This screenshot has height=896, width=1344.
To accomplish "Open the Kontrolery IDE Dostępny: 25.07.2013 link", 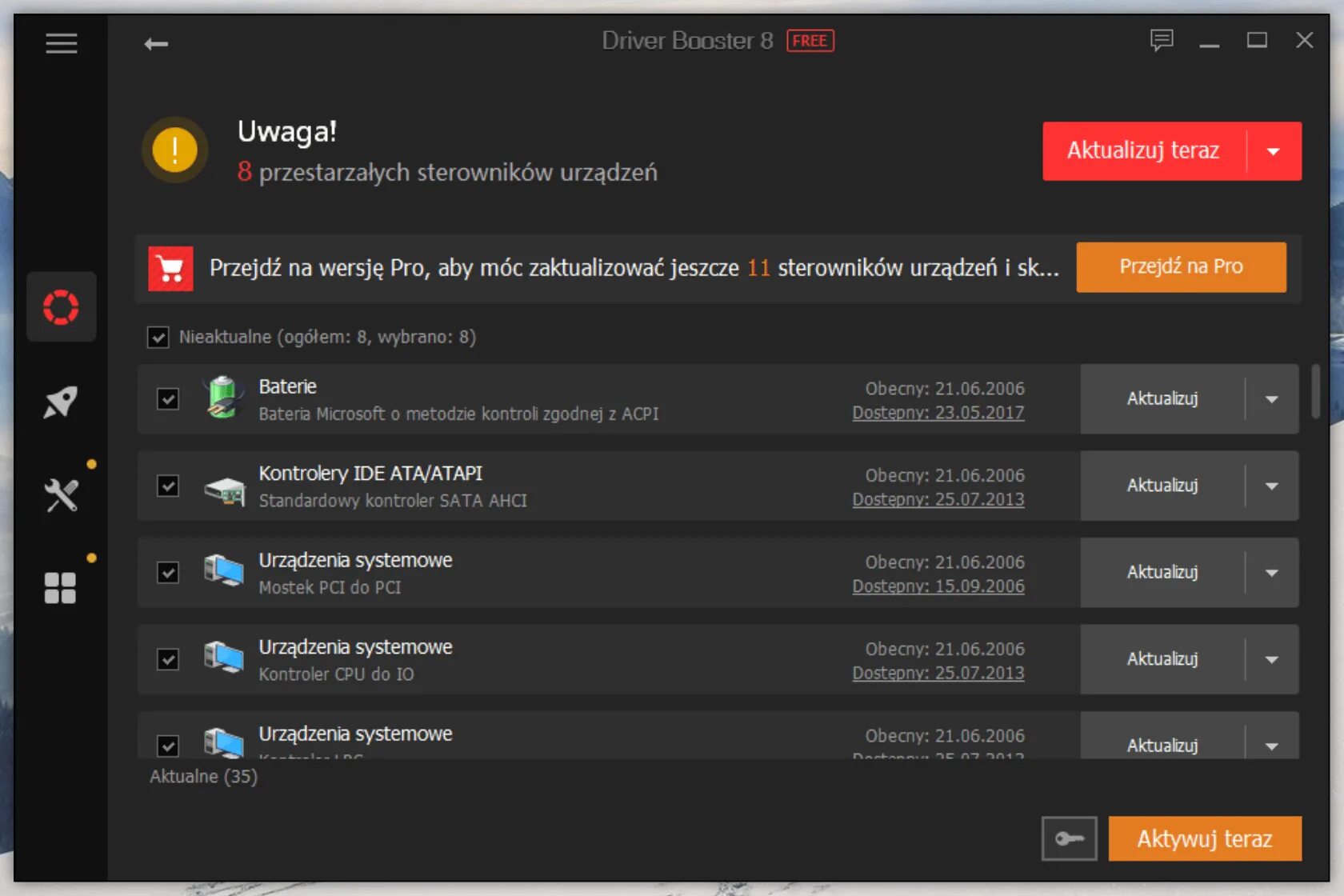I will pos(938,499).
